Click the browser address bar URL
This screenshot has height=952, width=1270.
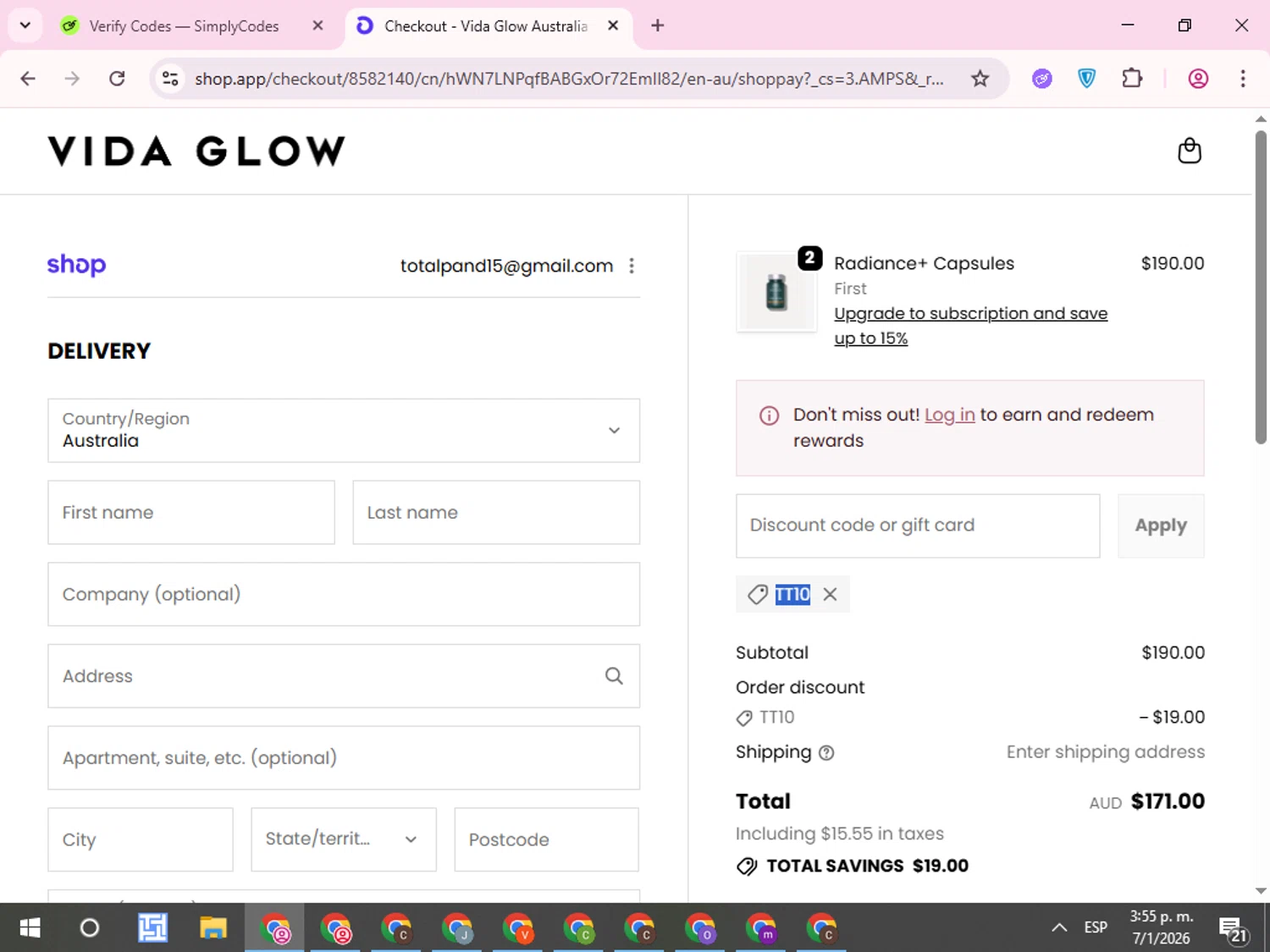(x=569, y=79)
